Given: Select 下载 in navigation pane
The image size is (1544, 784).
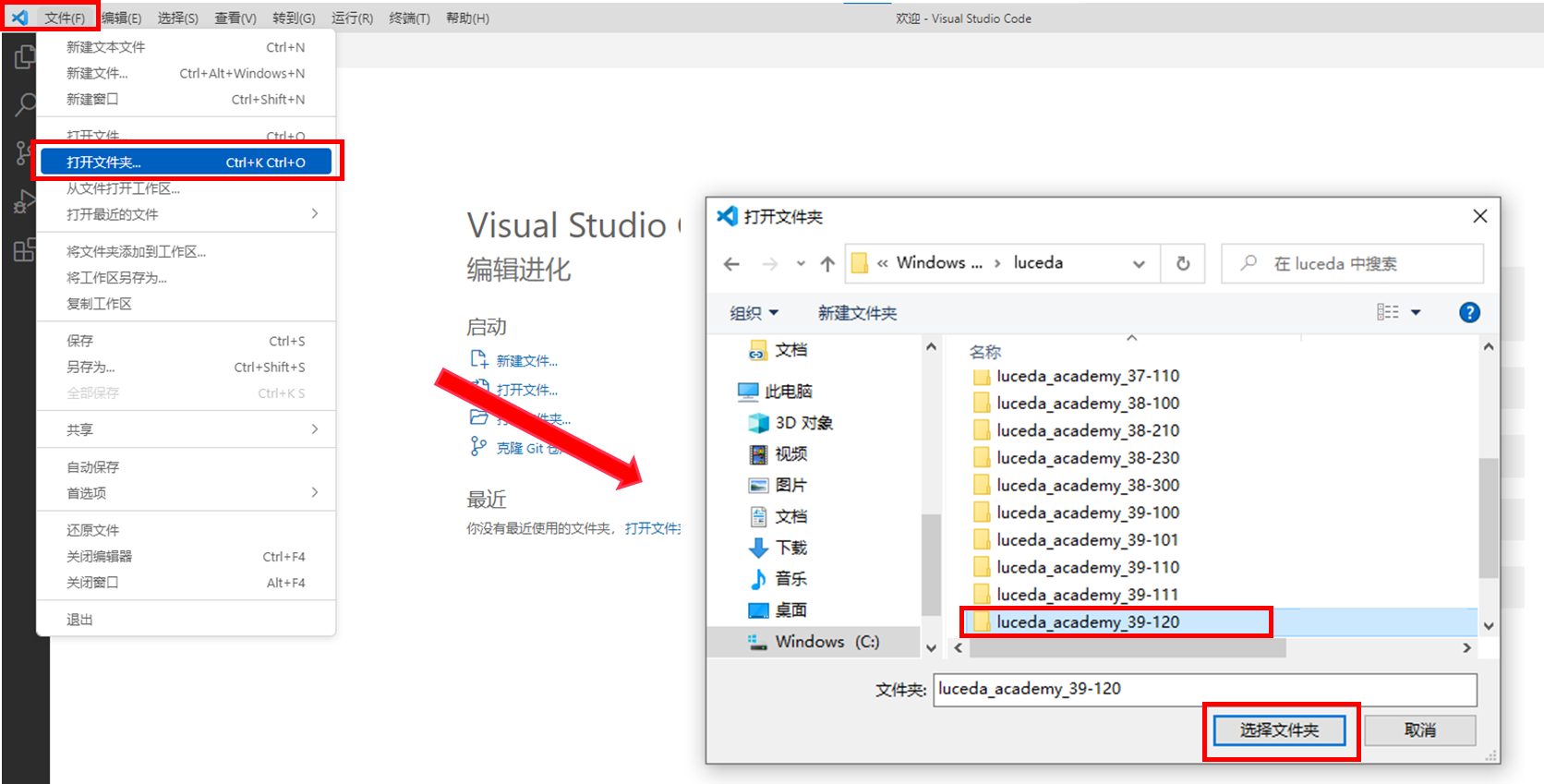Looking at the screenshot, I should (x=778, y=548).
